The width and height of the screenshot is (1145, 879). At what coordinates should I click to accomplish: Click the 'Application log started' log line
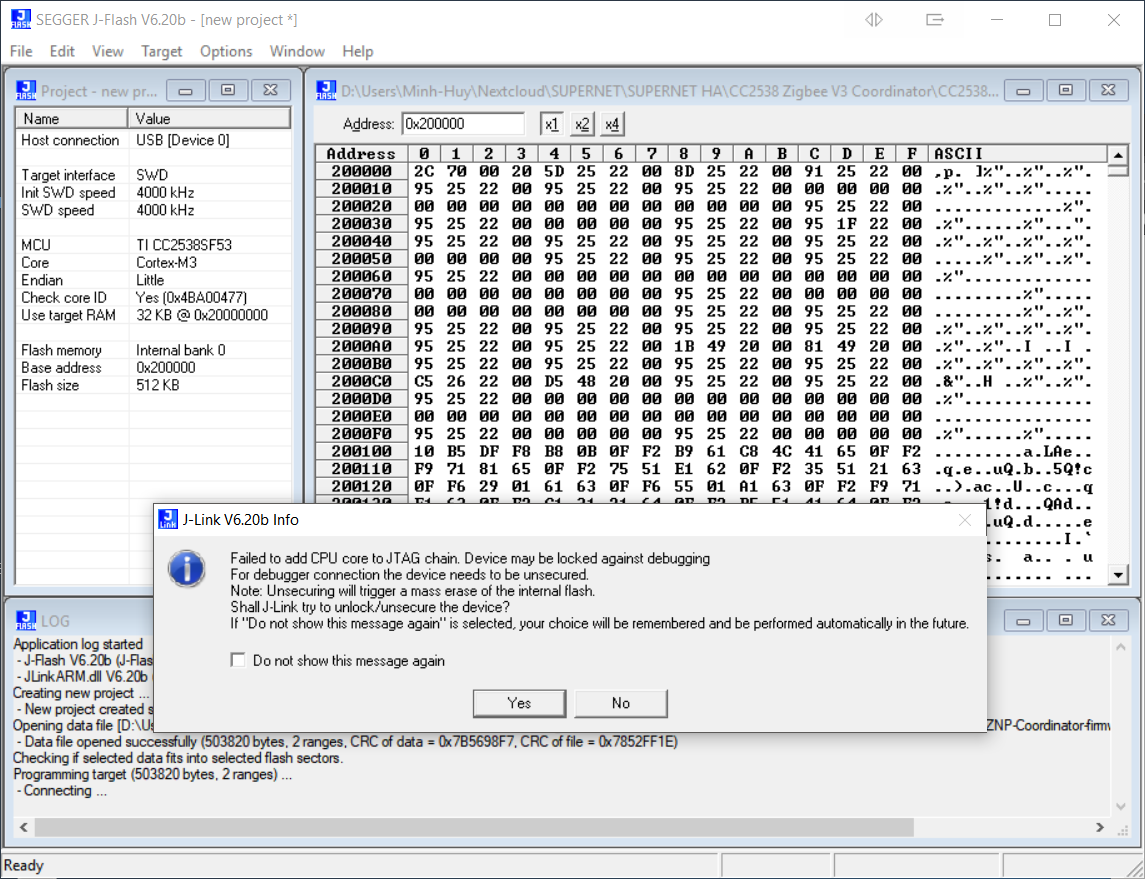tap(78, 644)
